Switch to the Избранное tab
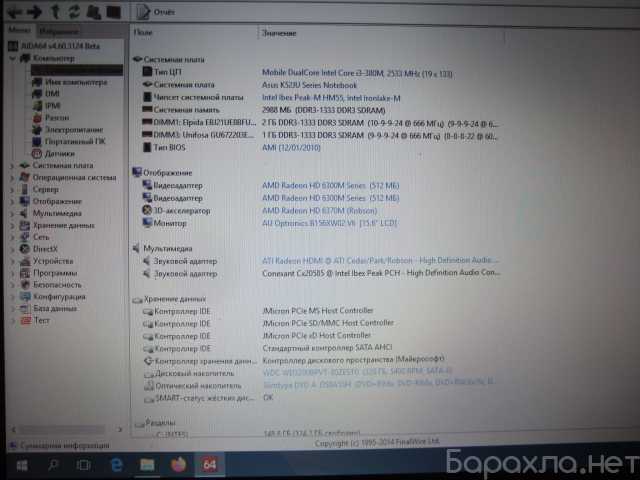Screen dimensions: 640x480 coord(59,31)
